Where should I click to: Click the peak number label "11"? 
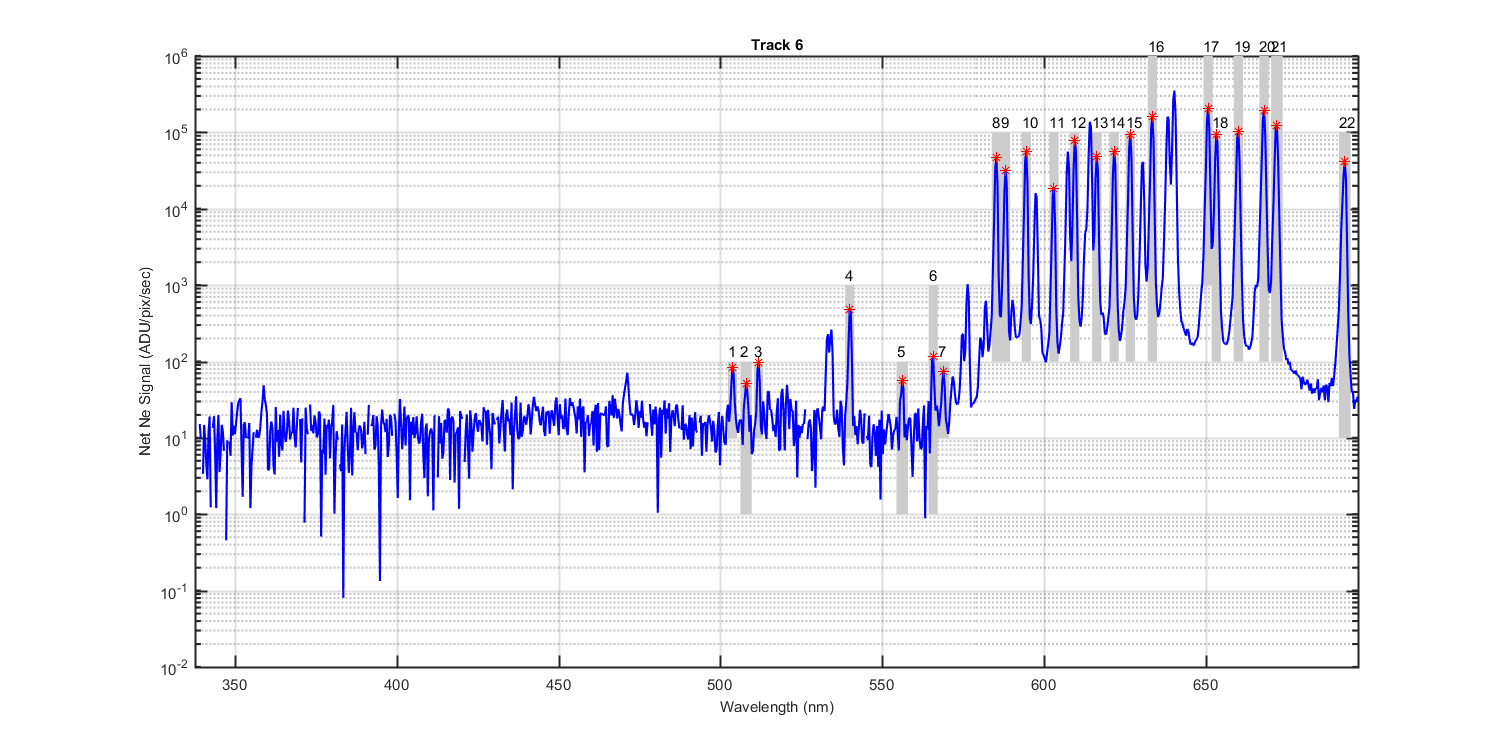1057,123
